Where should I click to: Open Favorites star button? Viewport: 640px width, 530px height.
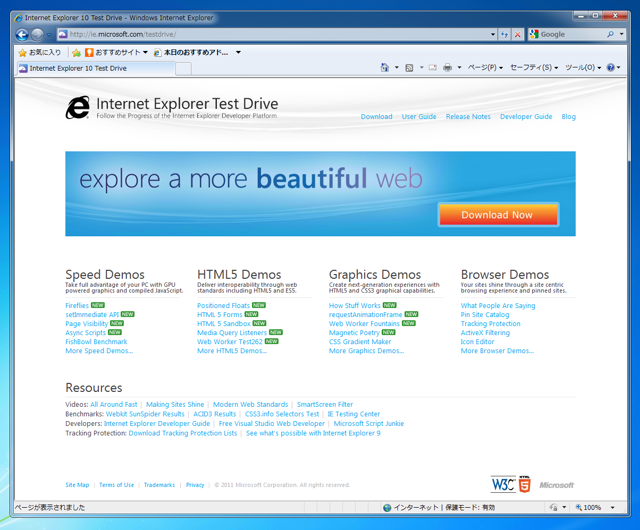tap(22, 53)
